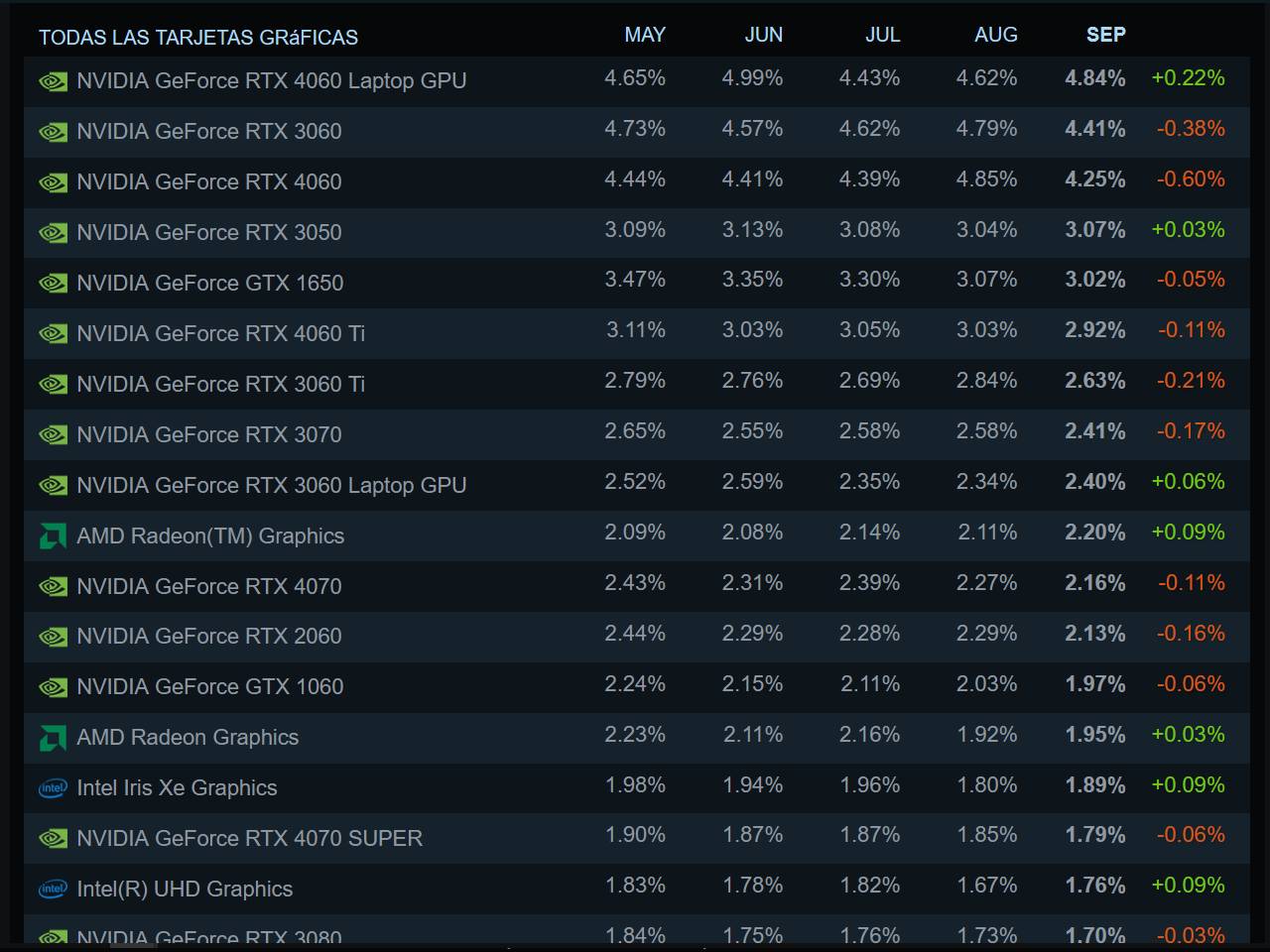Click the NVIDIA logo beside GTX 1060

53,687
